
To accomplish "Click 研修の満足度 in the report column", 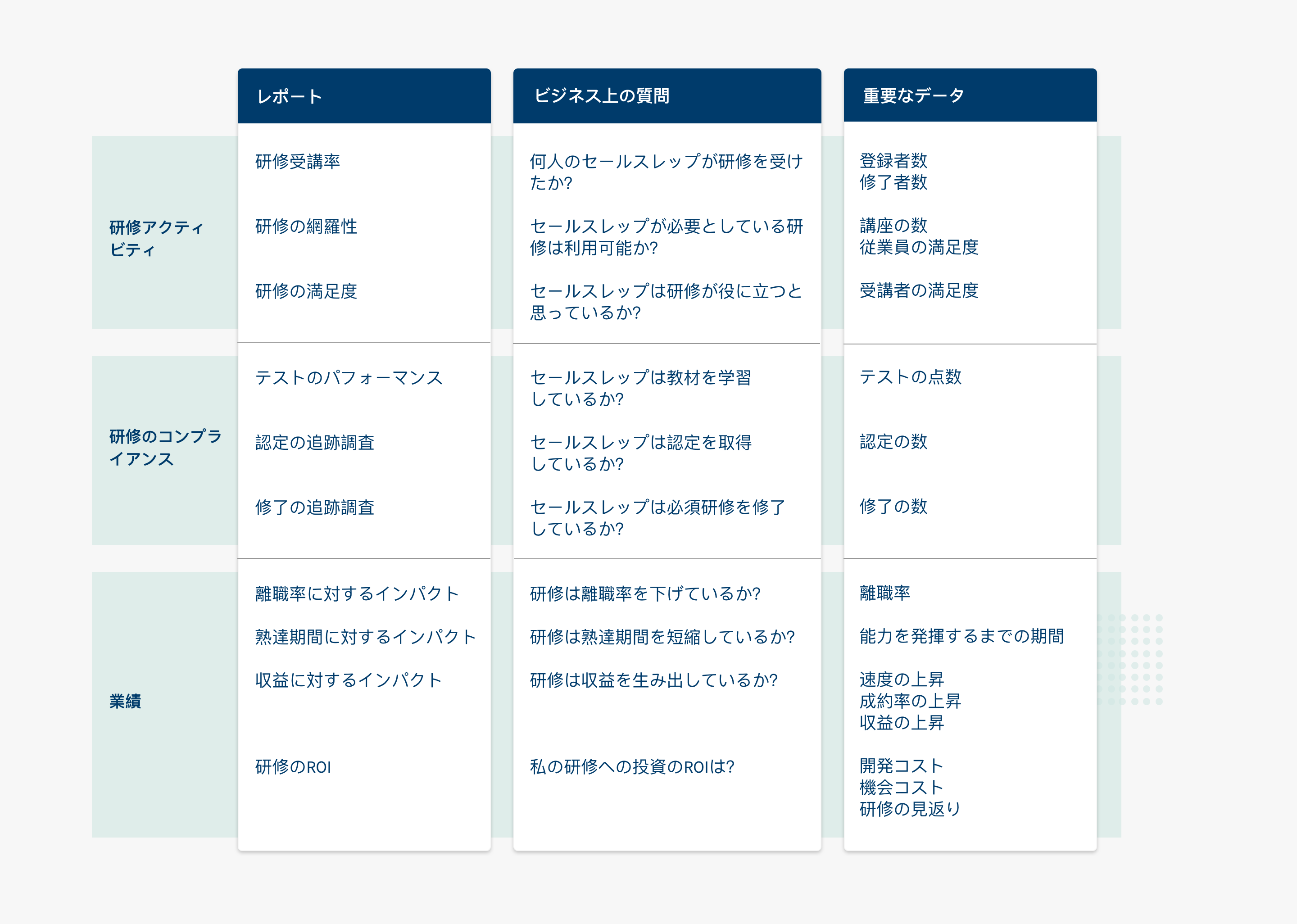I will [306, 291].
